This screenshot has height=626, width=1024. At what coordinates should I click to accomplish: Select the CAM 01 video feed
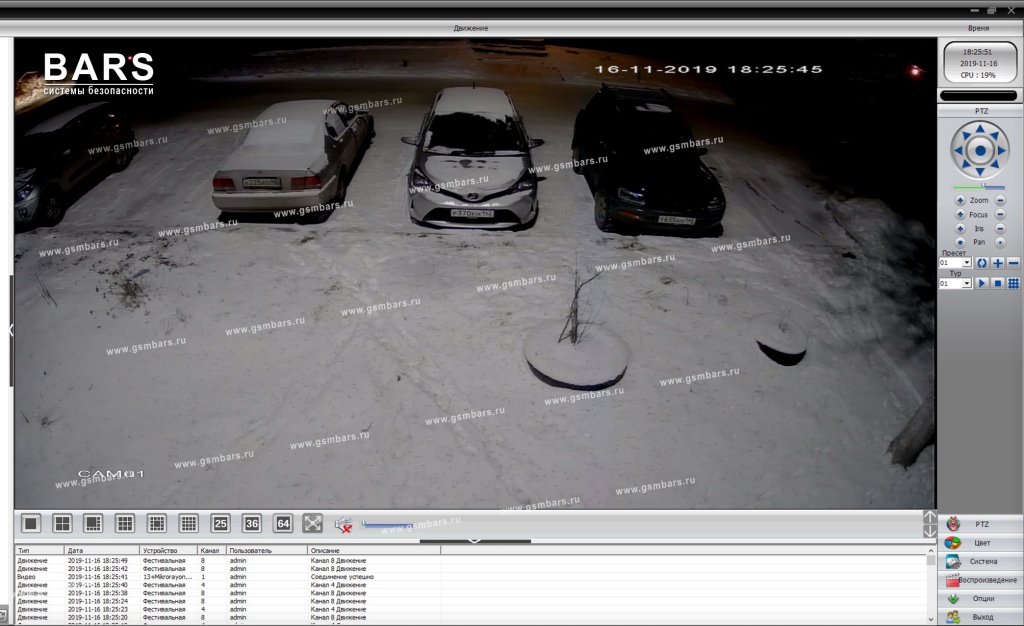point(475,273)
